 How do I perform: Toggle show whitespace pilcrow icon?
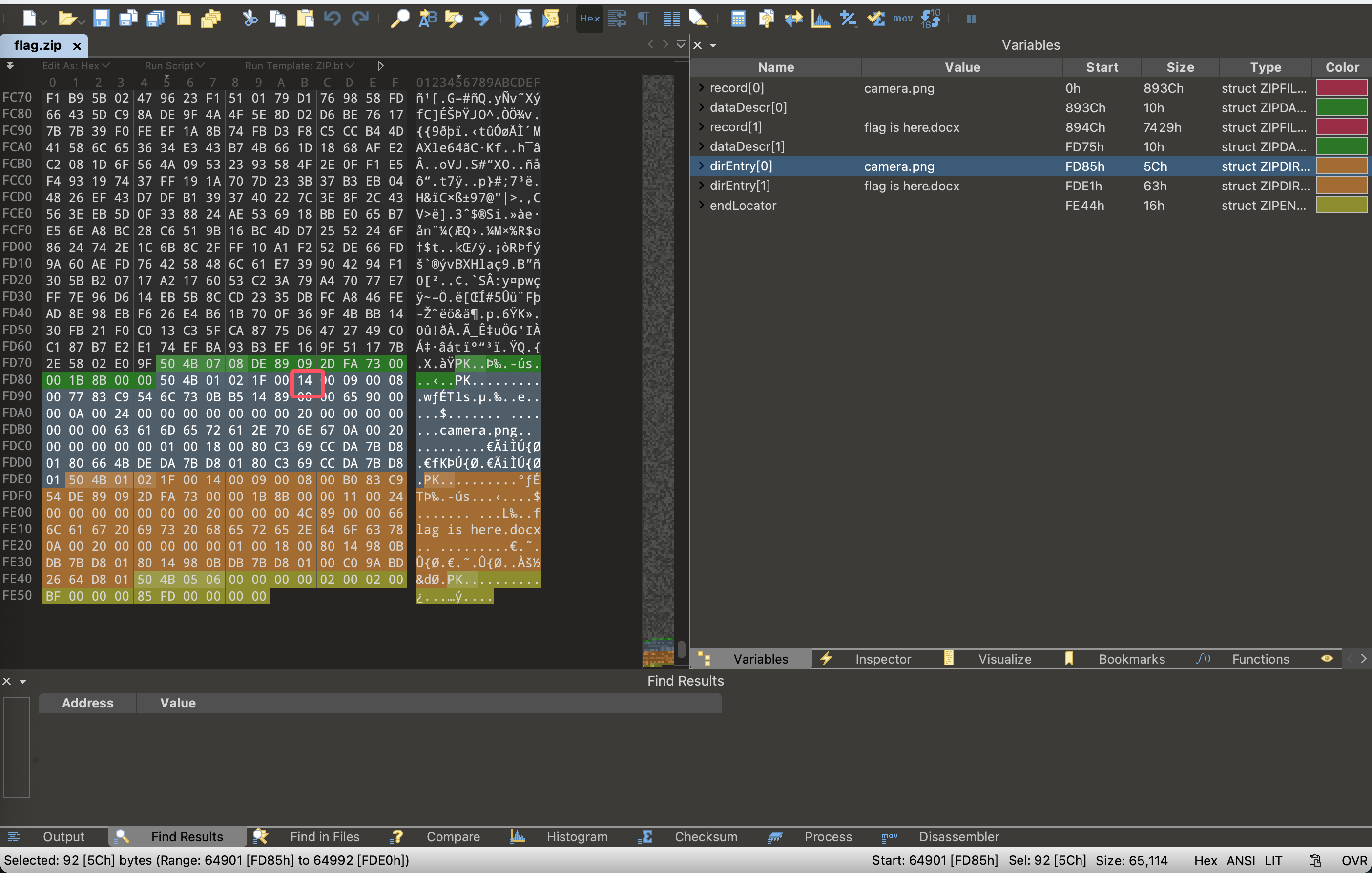click(x=644, y=19)
